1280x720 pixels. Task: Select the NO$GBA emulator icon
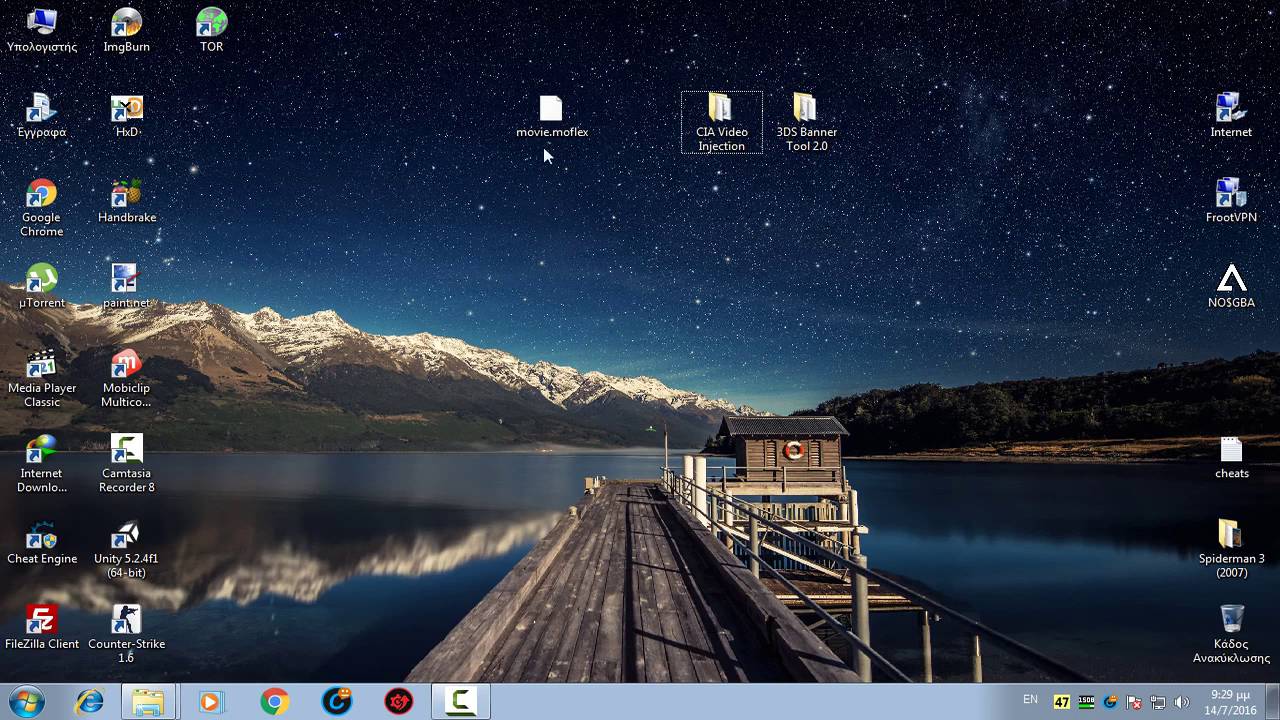[1231, 287]
